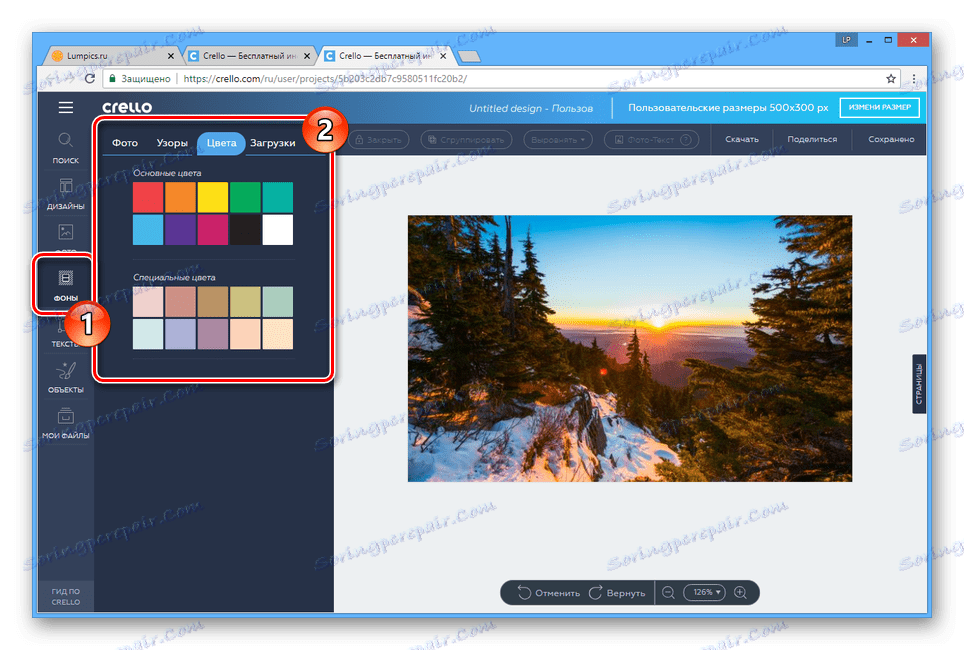
Task: Click the Фото-Текст toolbar button
Action: tap(652, 140)
